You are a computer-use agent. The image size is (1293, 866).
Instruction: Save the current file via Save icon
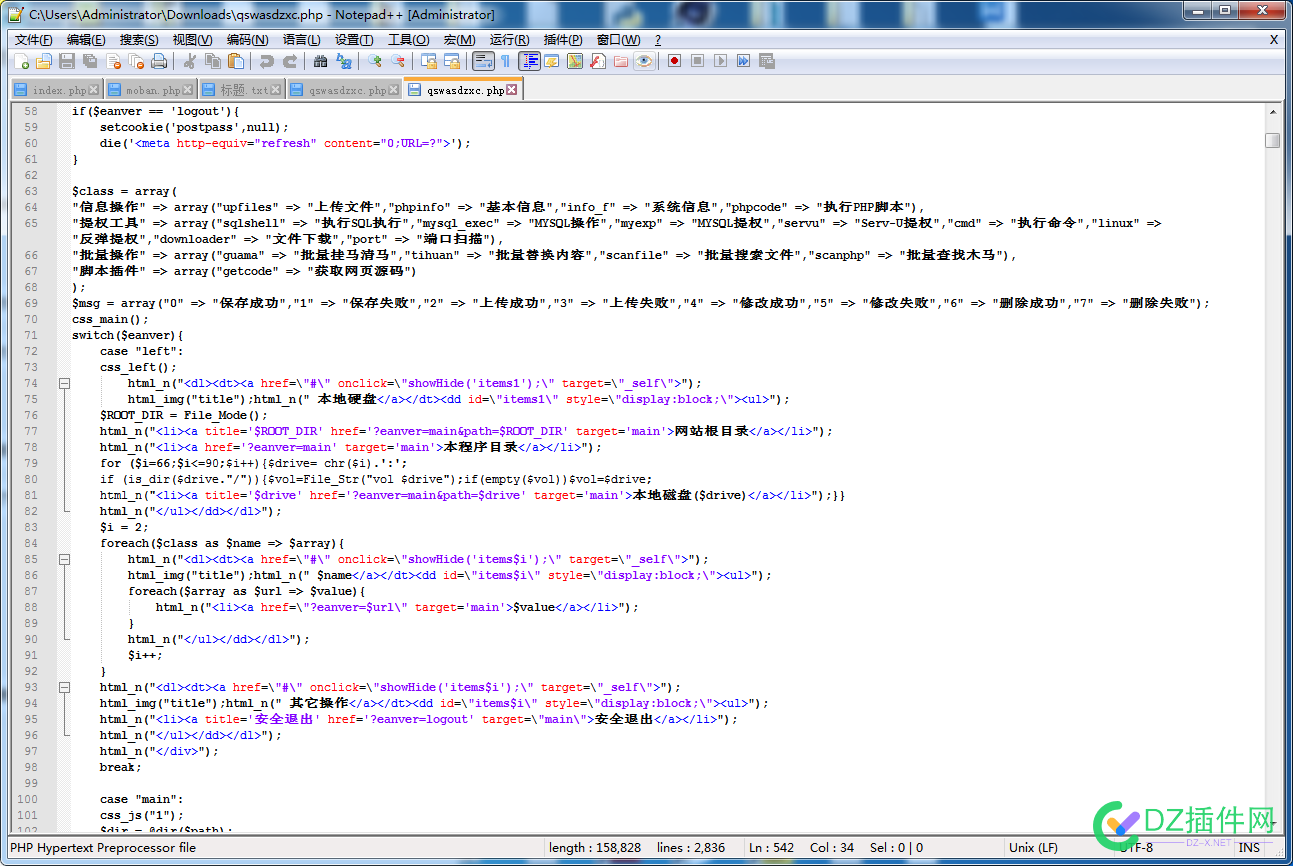tap(66, 61)
